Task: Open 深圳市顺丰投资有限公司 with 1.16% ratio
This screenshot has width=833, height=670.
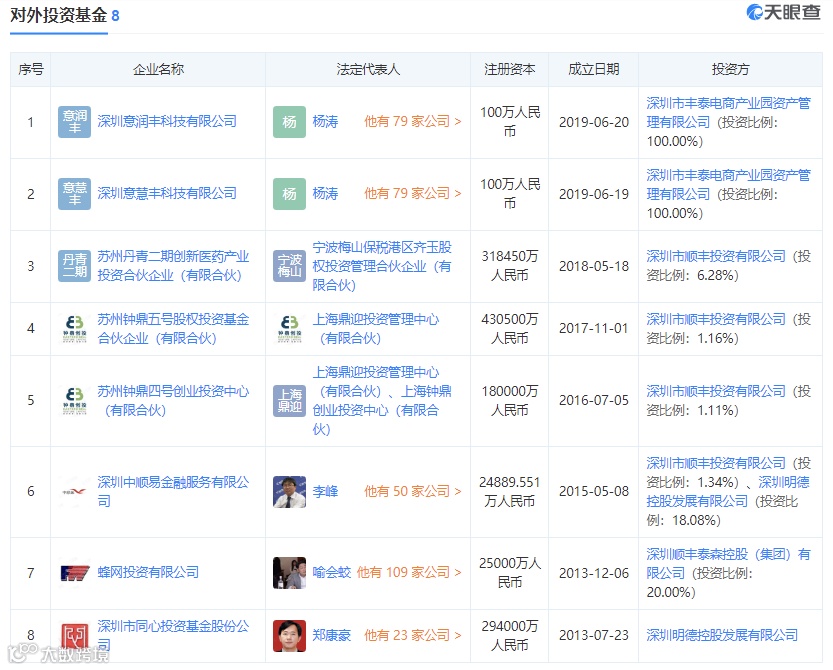Action: [x=716, y=319]
